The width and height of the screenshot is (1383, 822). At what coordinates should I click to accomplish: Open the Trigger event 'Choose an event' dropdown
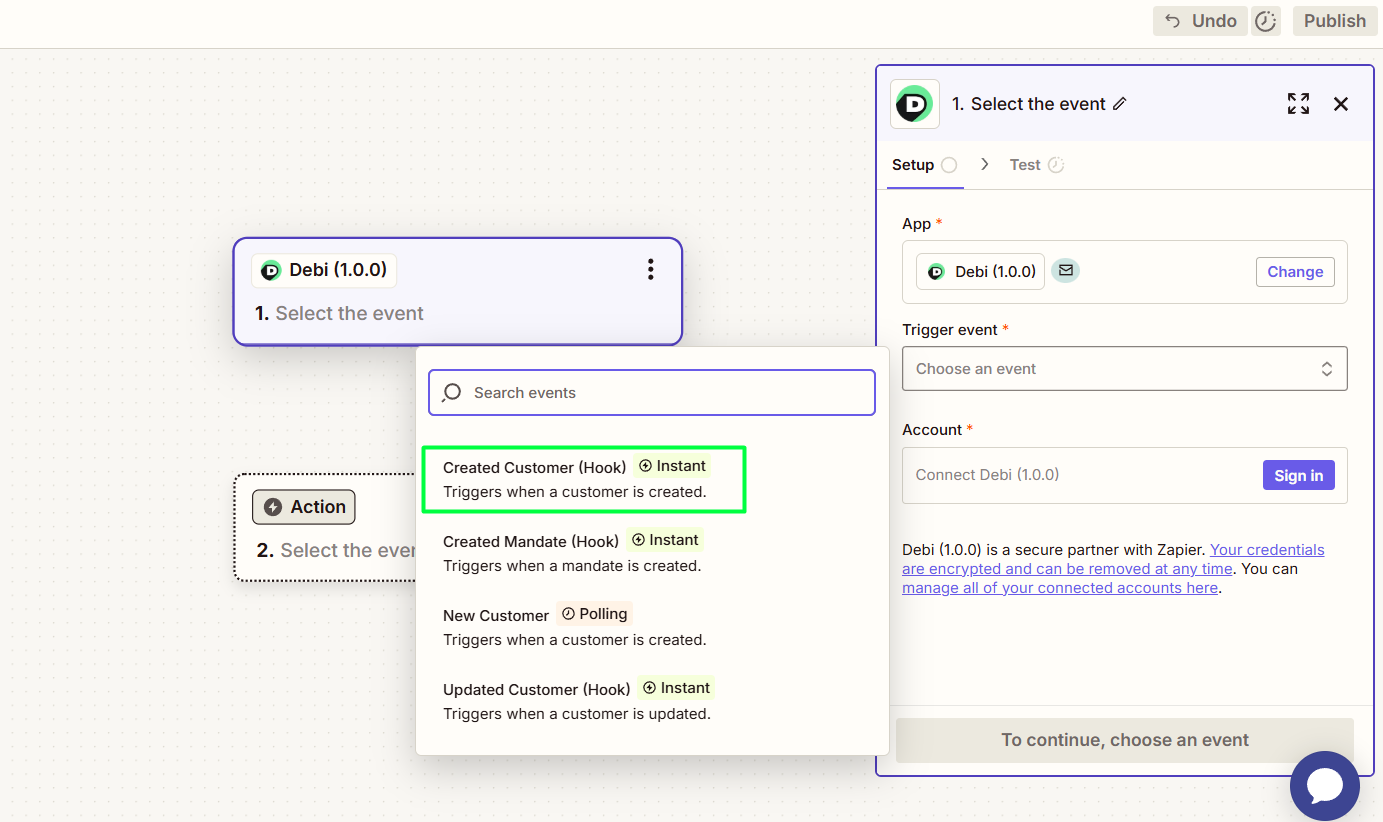pos(1124,369)
